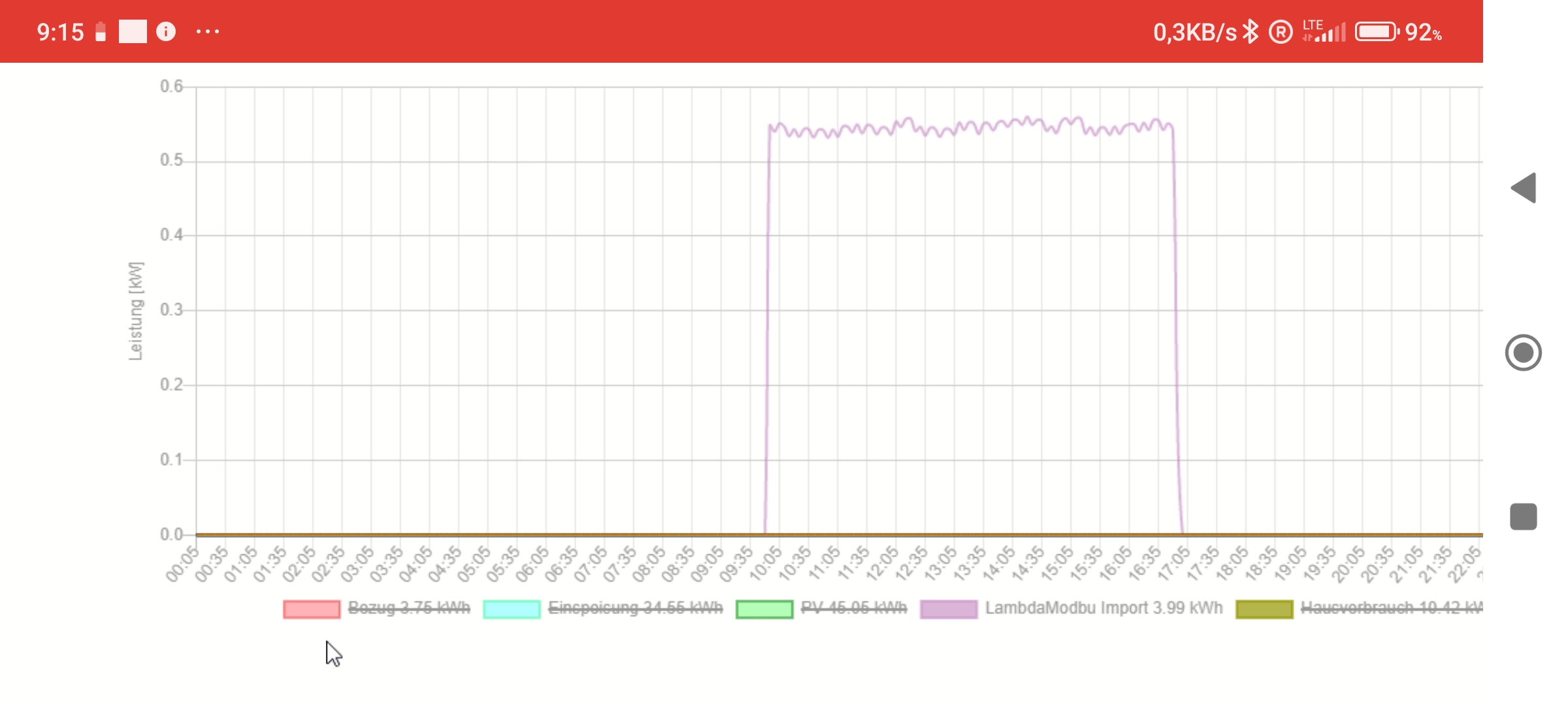Toggle the PV 45.05 kWh legend entry

853,608
